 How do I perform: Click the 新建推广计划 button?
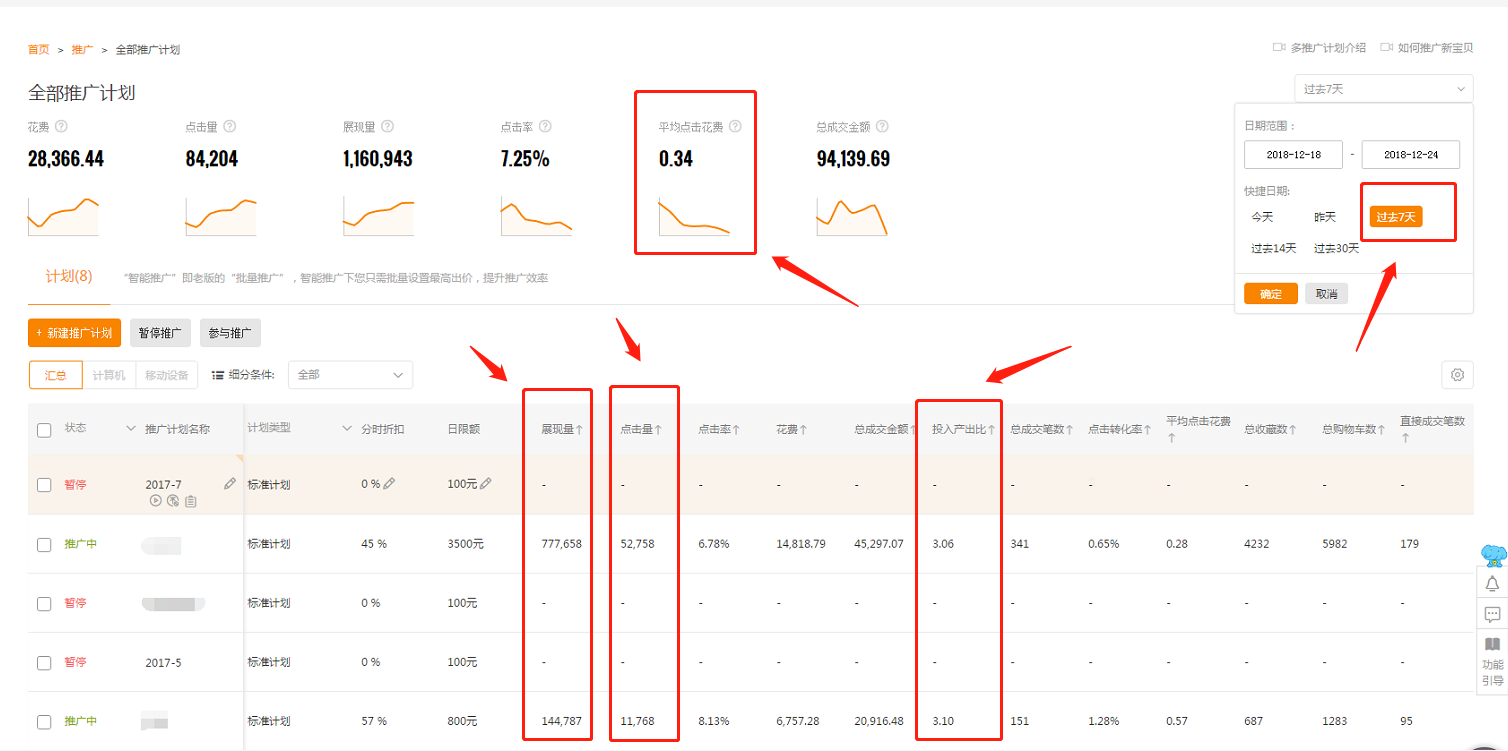coord(75,333)
